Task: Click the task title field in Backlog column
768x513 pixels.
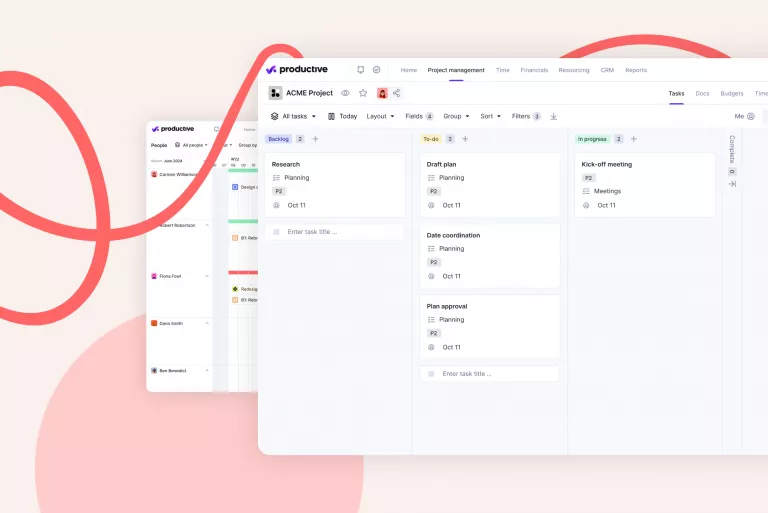Action: (335, 232)
